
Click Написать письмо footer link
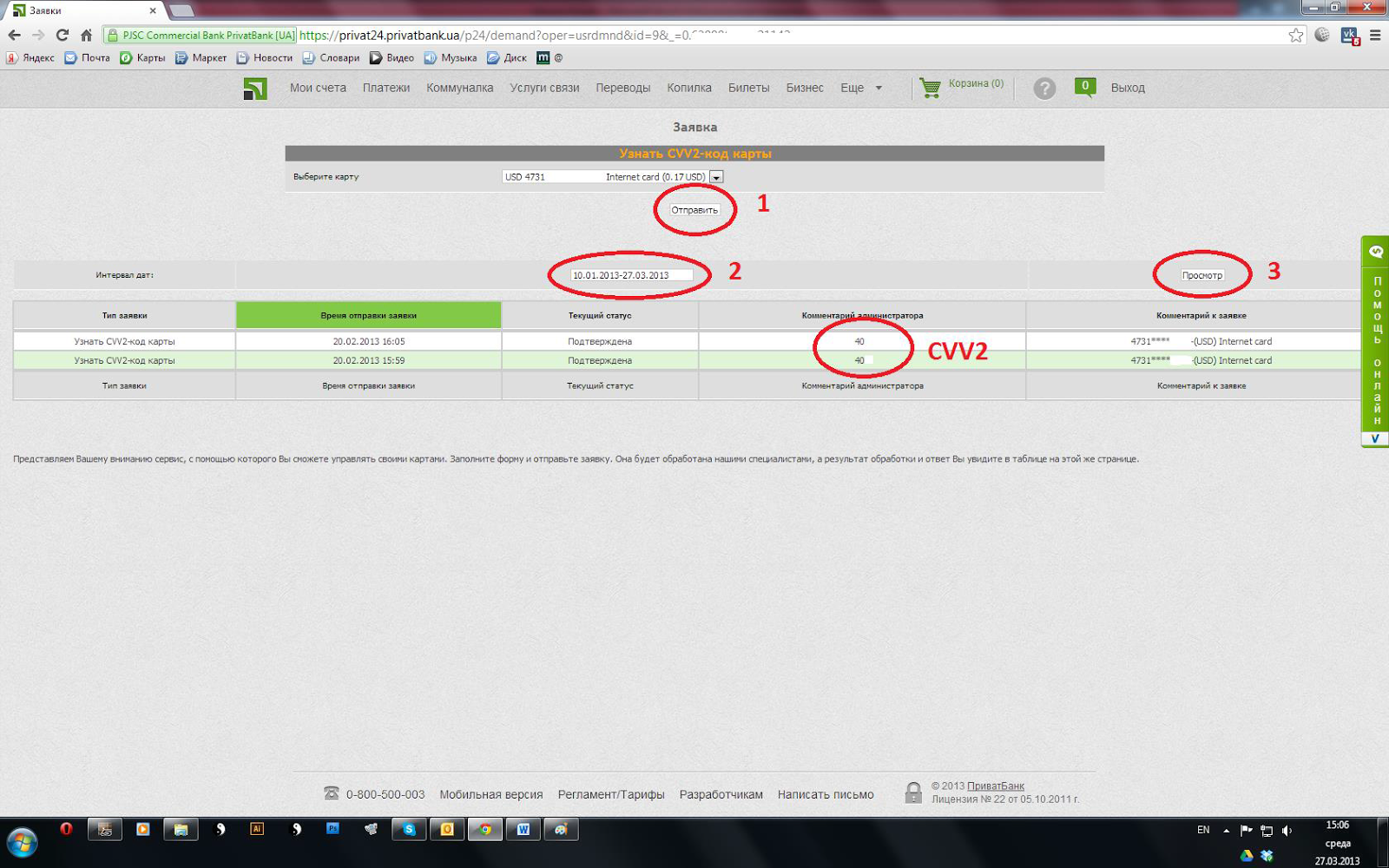pyautogui.click(x=826, y=794)
